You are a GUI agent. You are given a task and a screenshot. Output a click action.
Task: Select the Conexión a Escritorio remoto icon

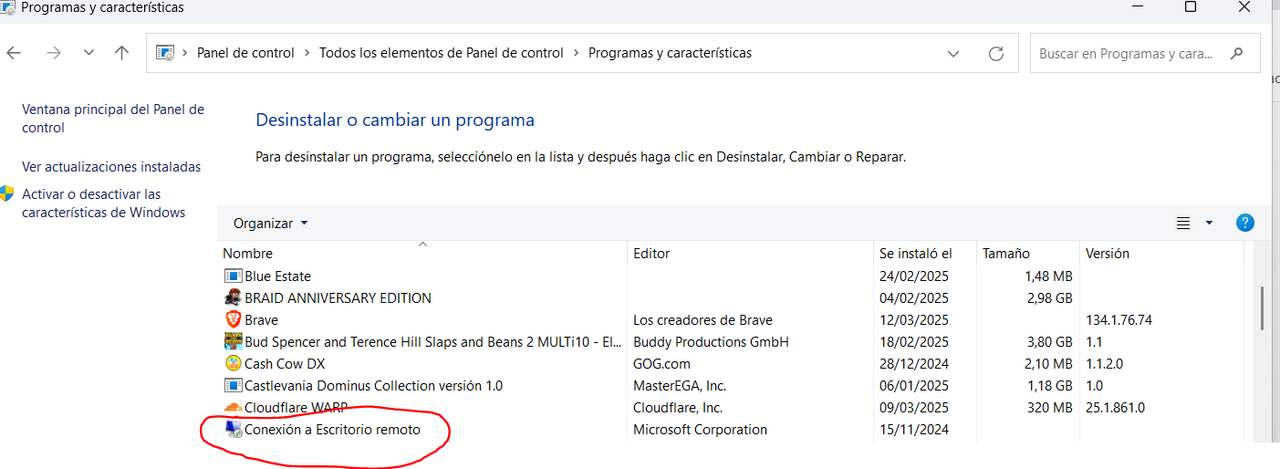pos(233,430)
